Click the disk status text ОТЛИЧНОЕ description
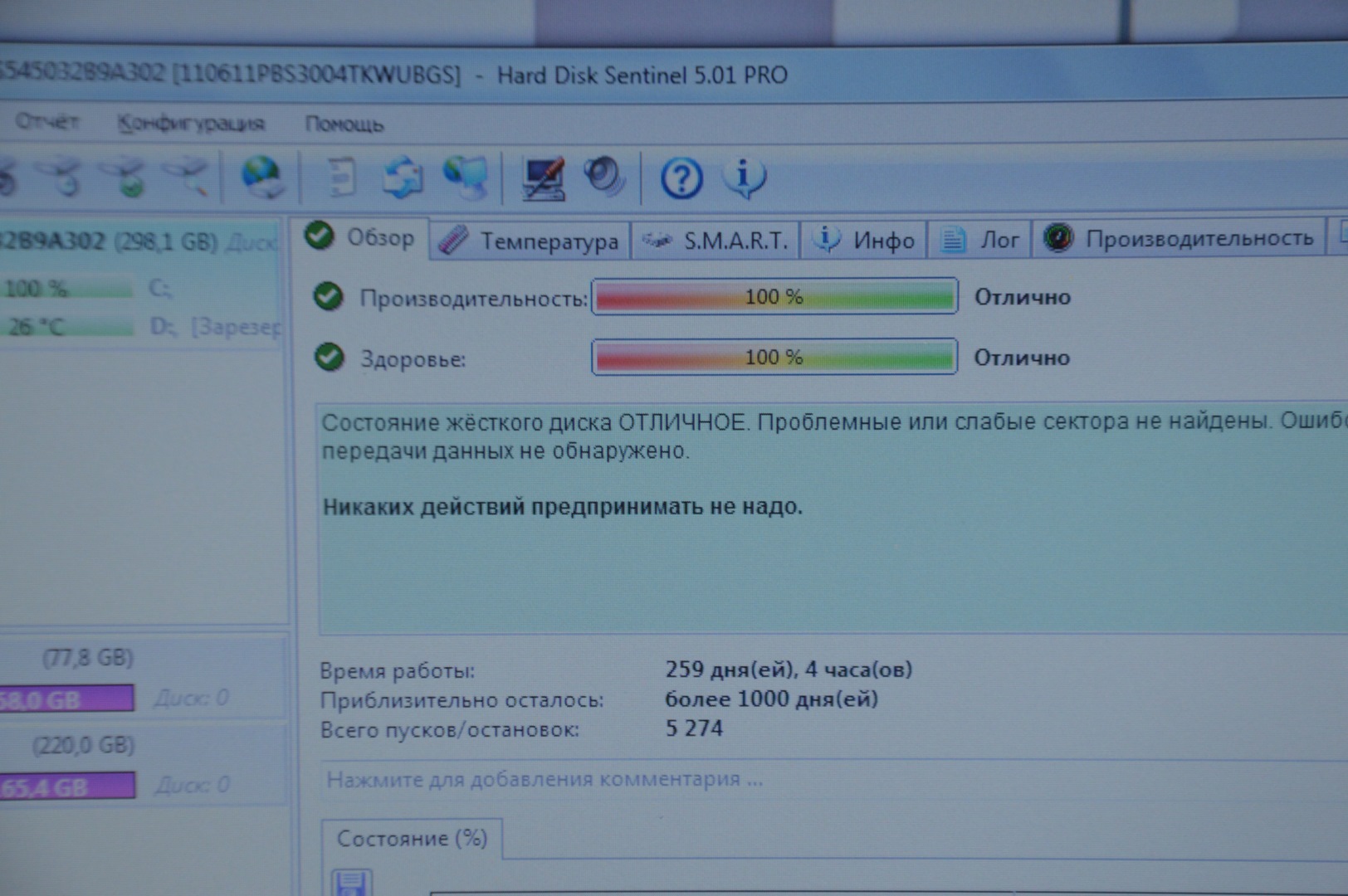The image size is (1348, 896). click(x=834, y=436)
